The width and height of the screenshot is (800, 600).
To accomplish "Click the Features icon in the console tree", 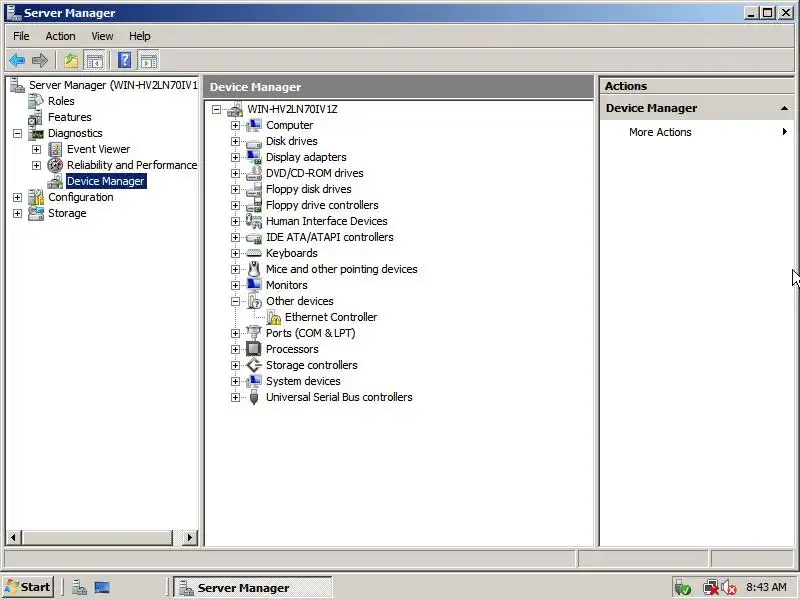I will [x=36, y=117].
